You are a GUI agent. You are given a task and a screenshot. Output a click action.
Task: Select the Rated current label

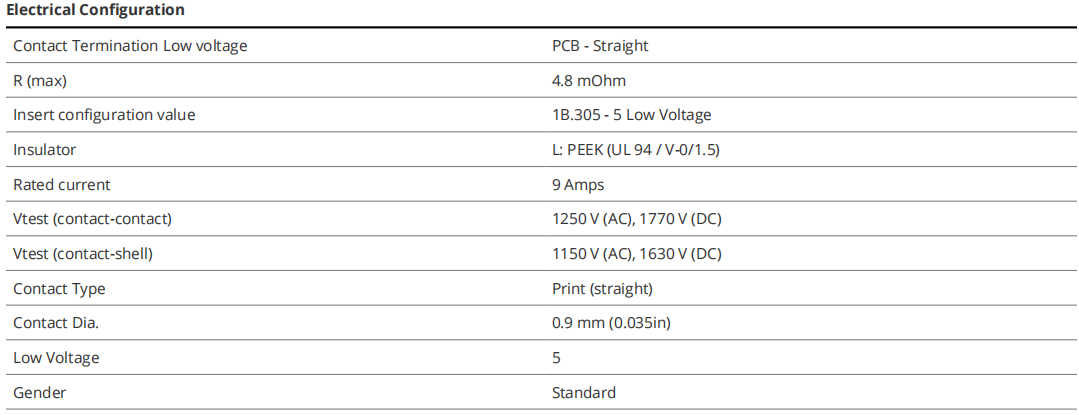[62, 185]
